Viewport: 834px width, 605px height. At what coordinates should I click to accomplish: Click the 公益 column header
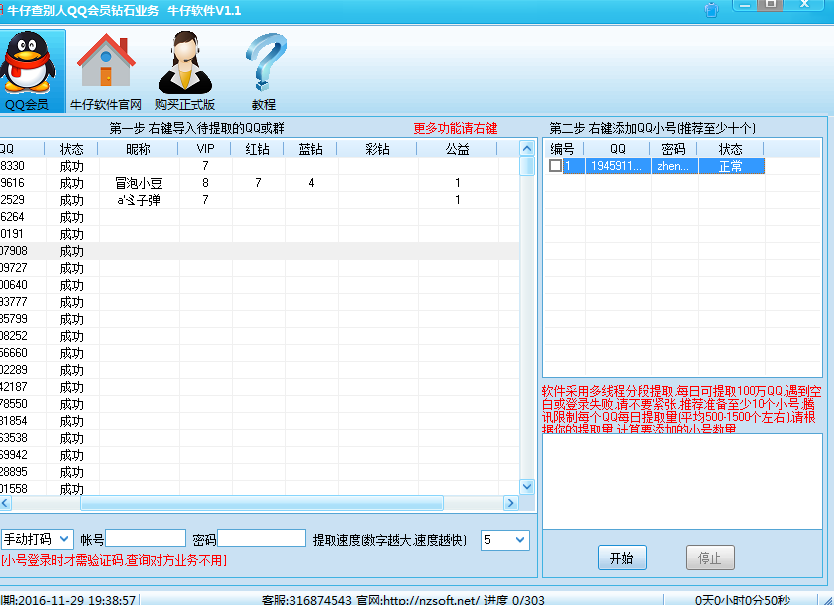coord(457,149)
